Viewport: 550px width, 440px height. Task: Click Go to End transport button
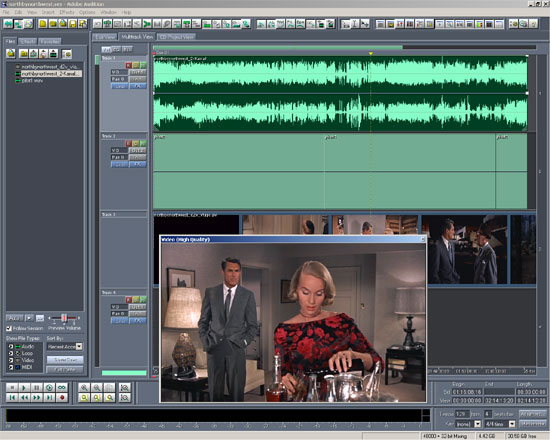(49, 398)
